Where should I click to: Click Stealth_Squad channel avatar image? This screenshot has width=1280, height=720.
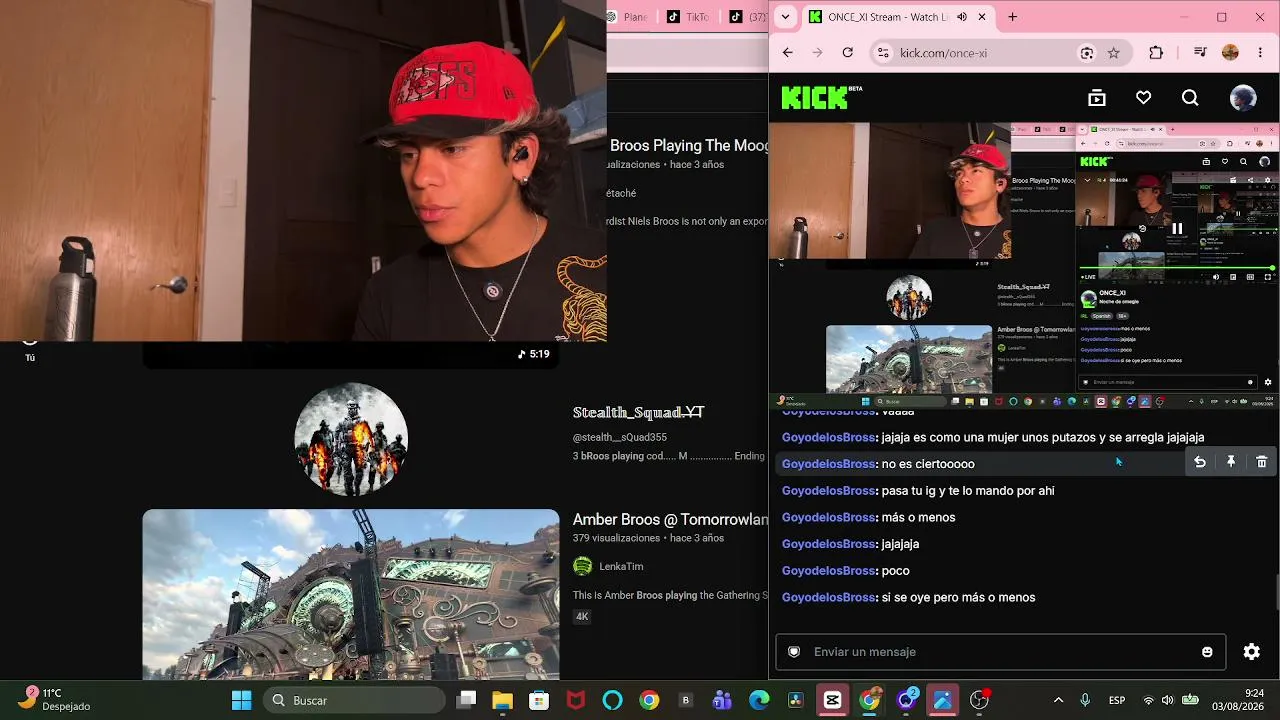point(351,439)
